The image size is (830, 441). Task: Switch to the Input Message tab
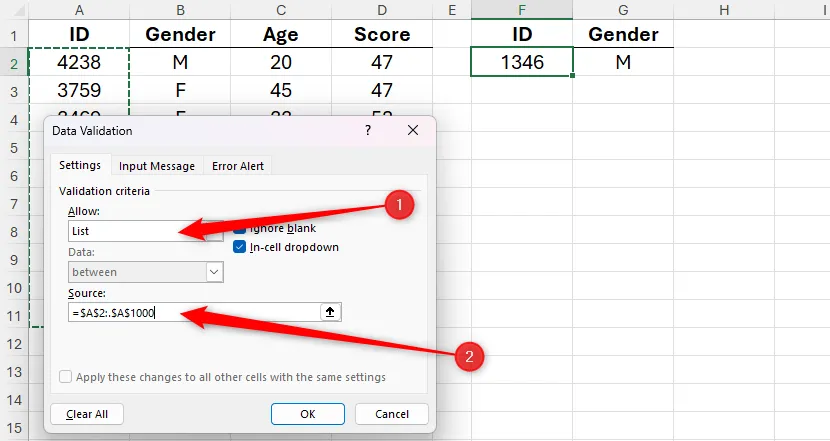click(x=156, y=166)
